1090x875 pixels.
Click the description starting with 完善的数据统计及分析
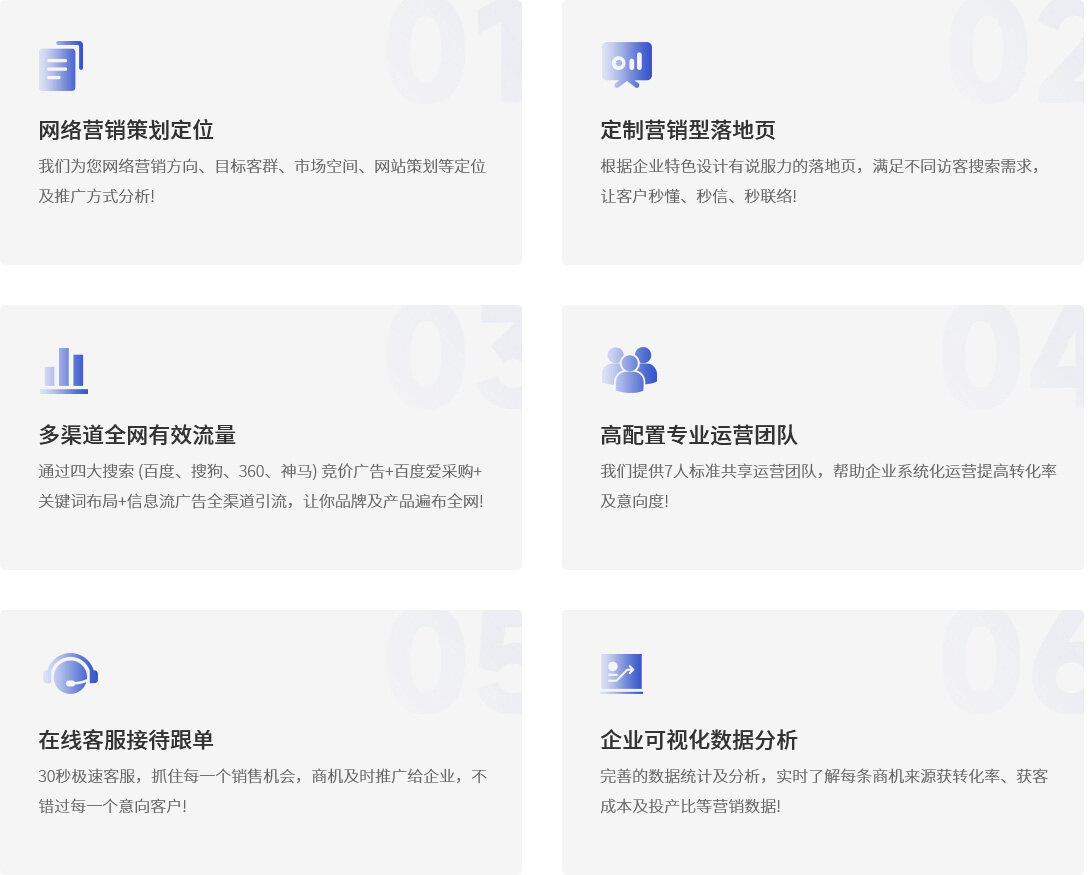(x=824, y=791)
